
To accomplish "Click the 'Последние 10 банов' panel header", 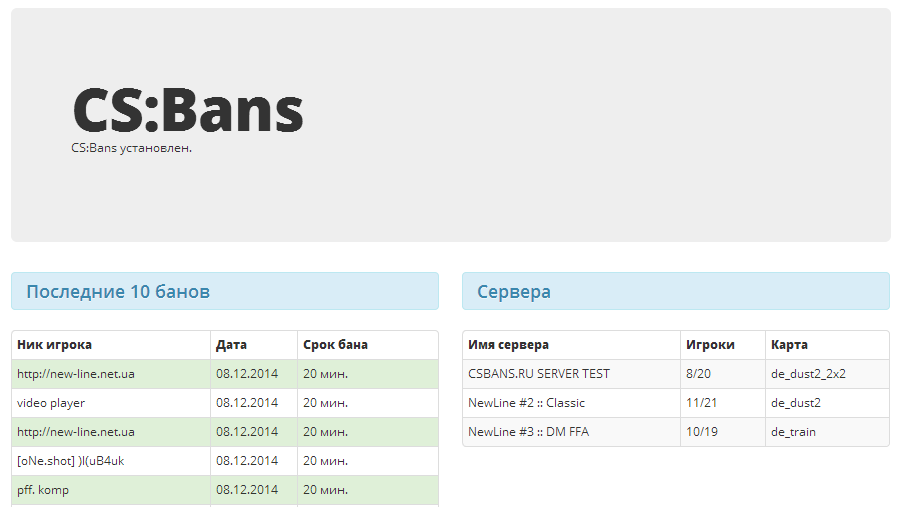I will [x=225, y=291].
